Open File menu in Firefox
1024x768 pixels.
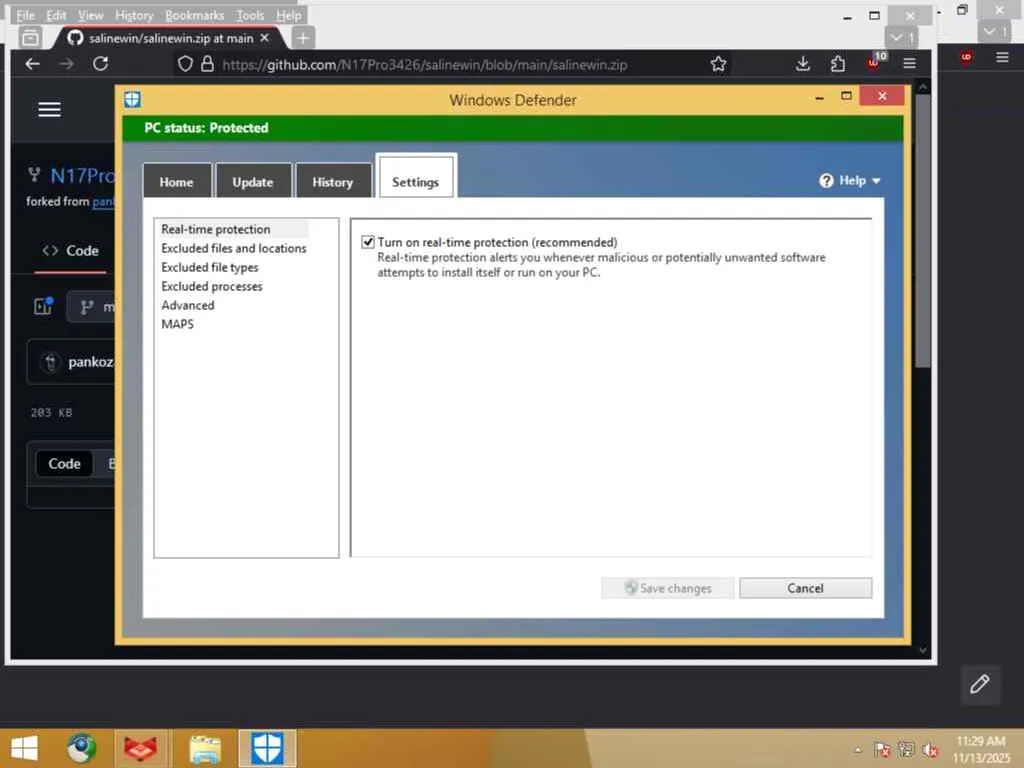(x=25, y=15)
